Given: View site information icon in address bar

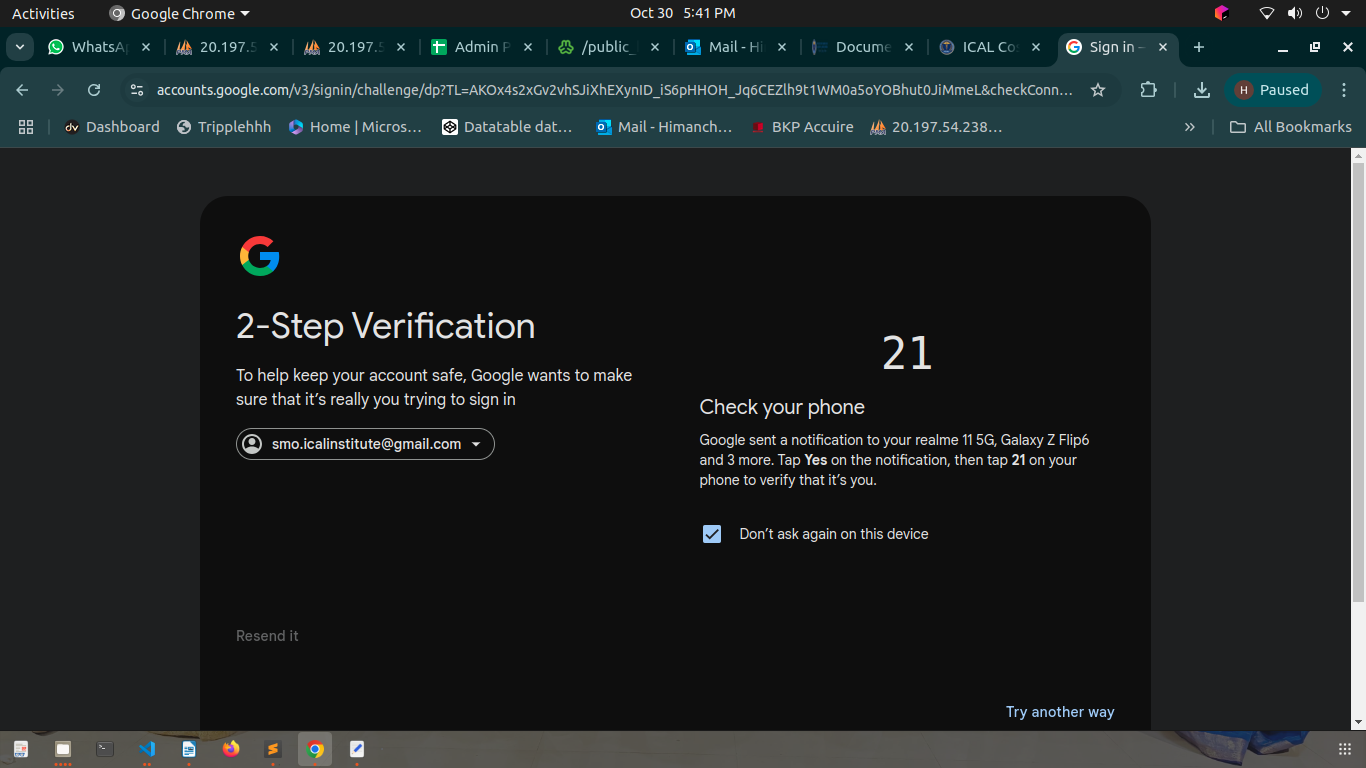Looking at the screenshot, I should tap(138, 90).
